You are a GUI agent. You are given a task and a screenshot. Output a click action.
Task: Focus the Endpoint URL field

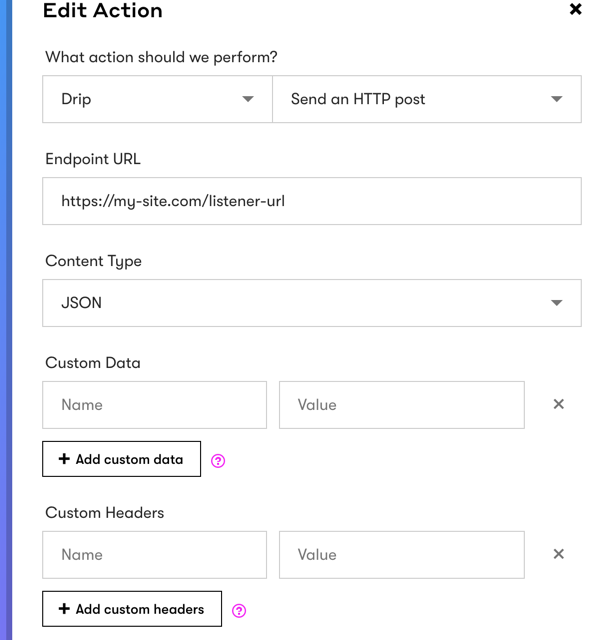(x=312, y=201)
